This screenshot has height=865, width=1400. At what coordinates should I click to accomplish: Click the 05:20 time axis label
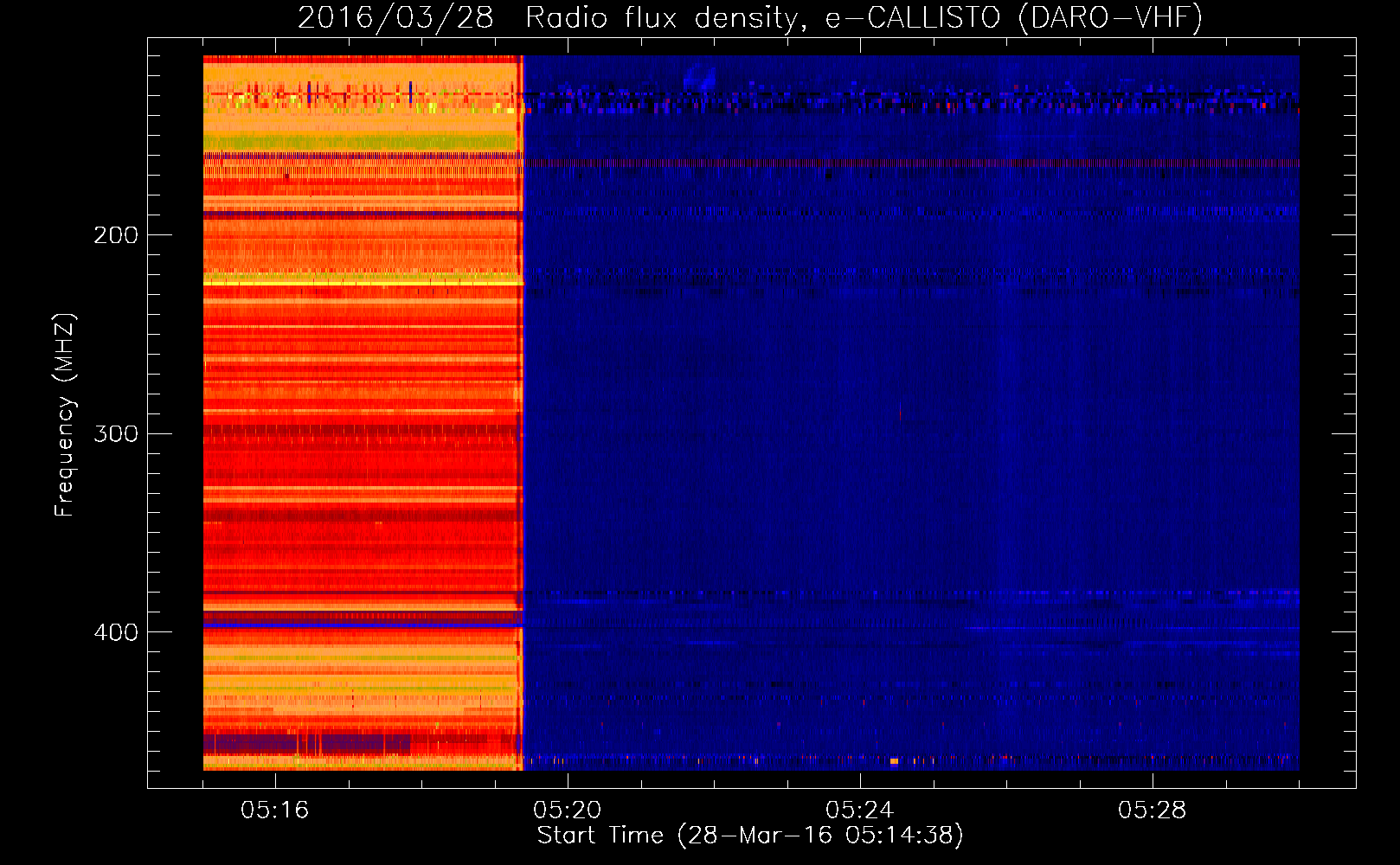click(568, 811)
